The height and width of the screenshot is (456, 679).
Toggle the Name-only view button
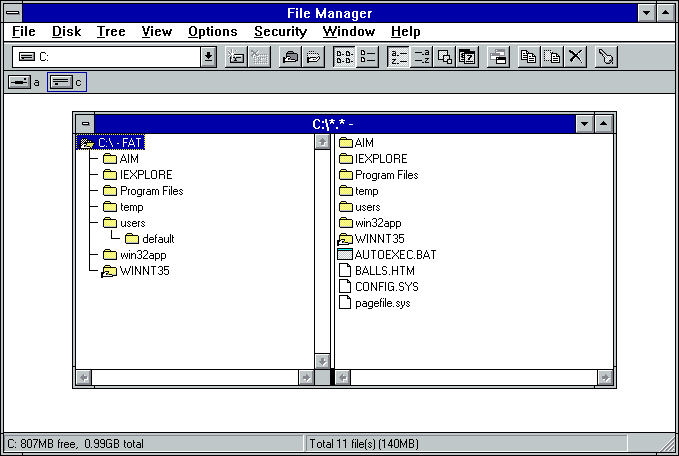[343, 57]
